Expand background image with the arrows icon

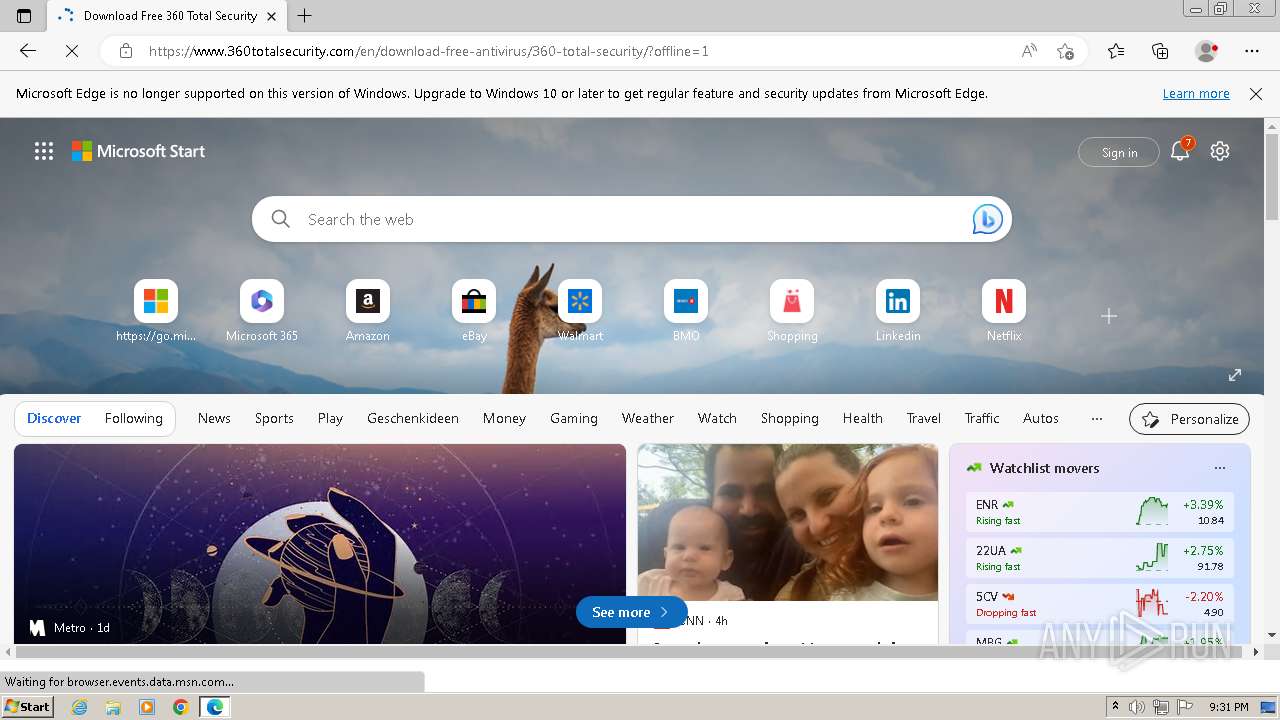click(x=1235, y=375)
